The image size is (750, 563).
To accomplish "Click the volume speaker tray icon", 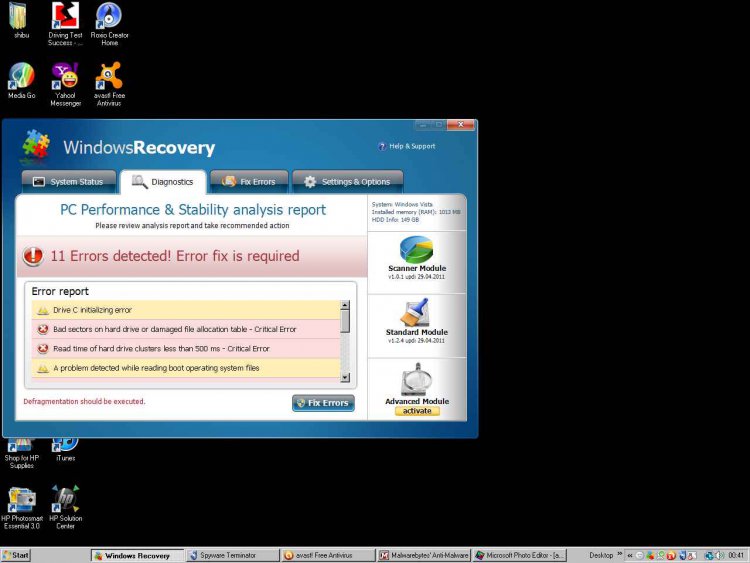I will [x=720, y=555].
